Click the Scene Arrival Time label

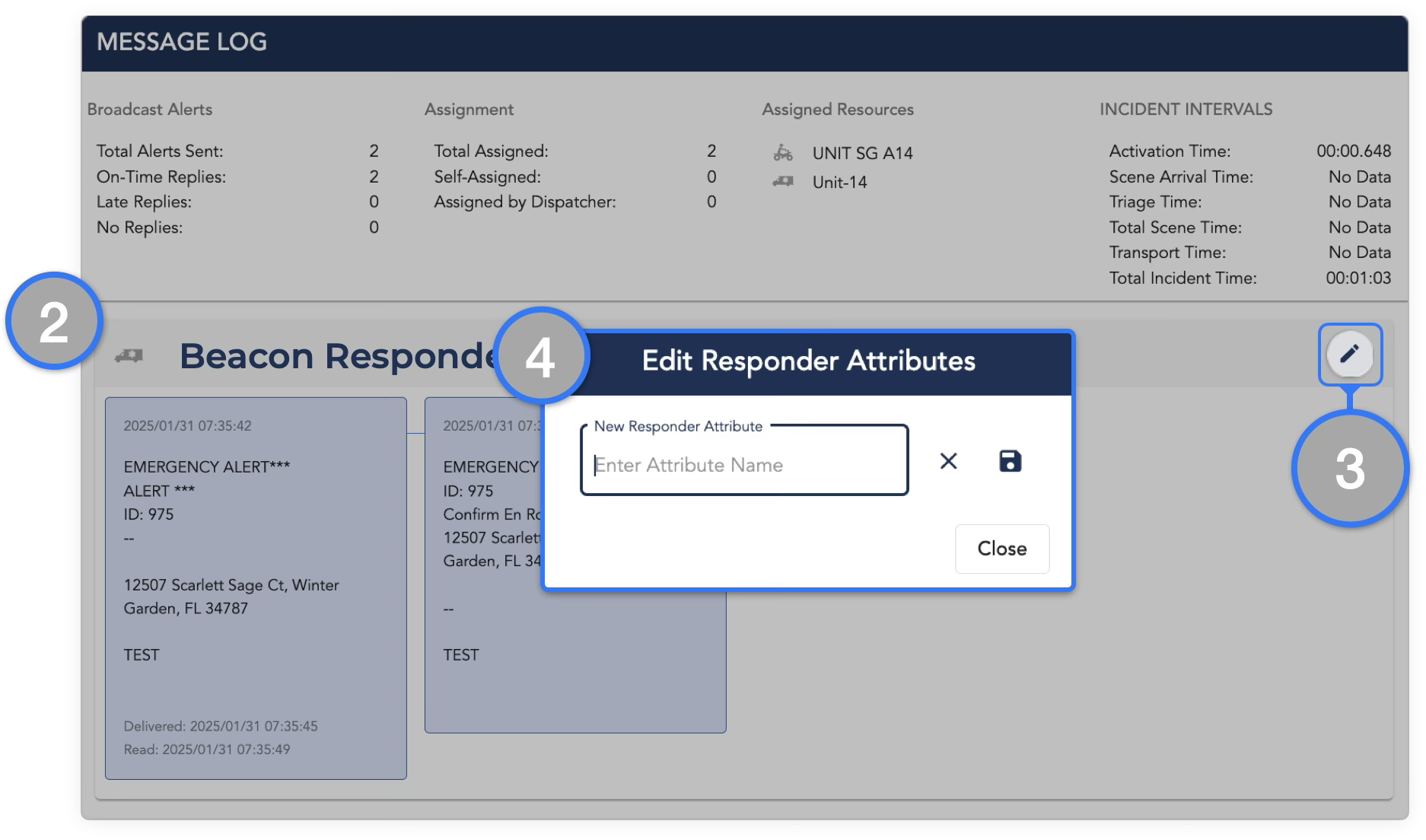coord(1181,177)
